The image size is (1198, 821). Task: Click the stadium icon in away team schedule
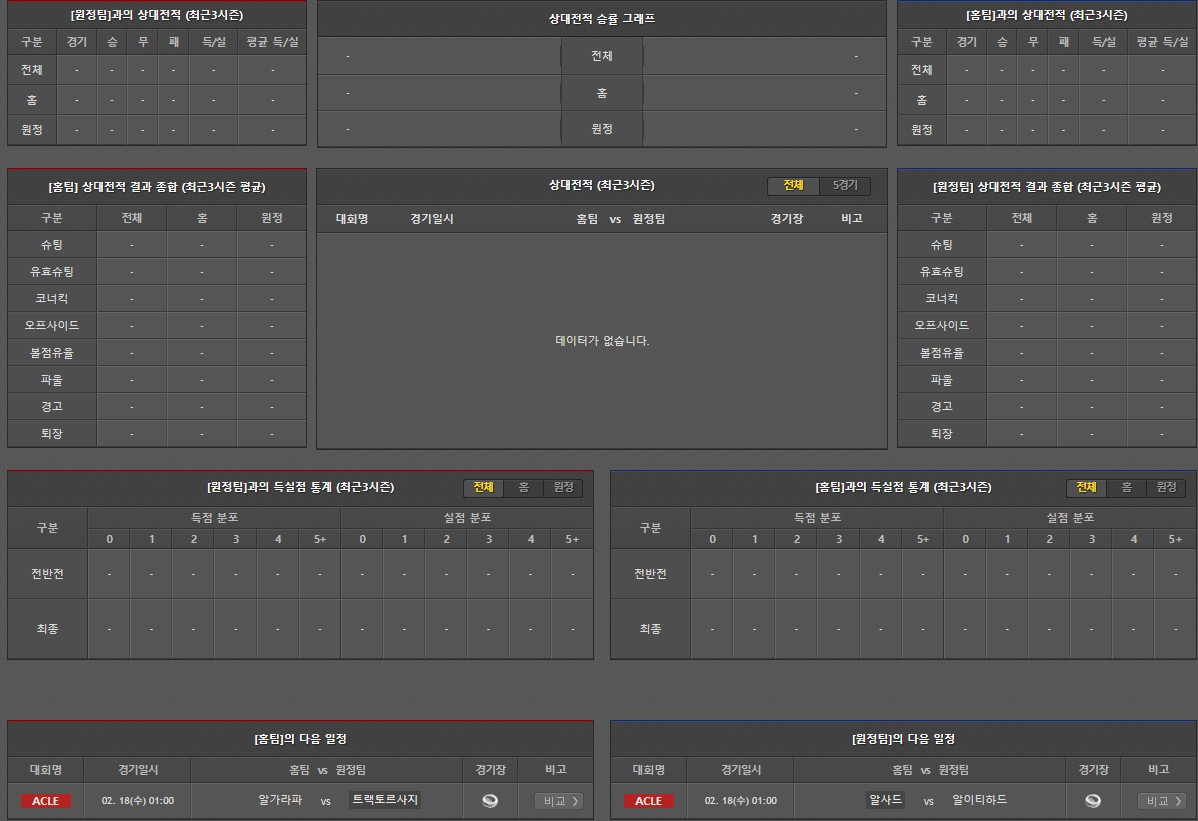click(x=1093, y=801)
